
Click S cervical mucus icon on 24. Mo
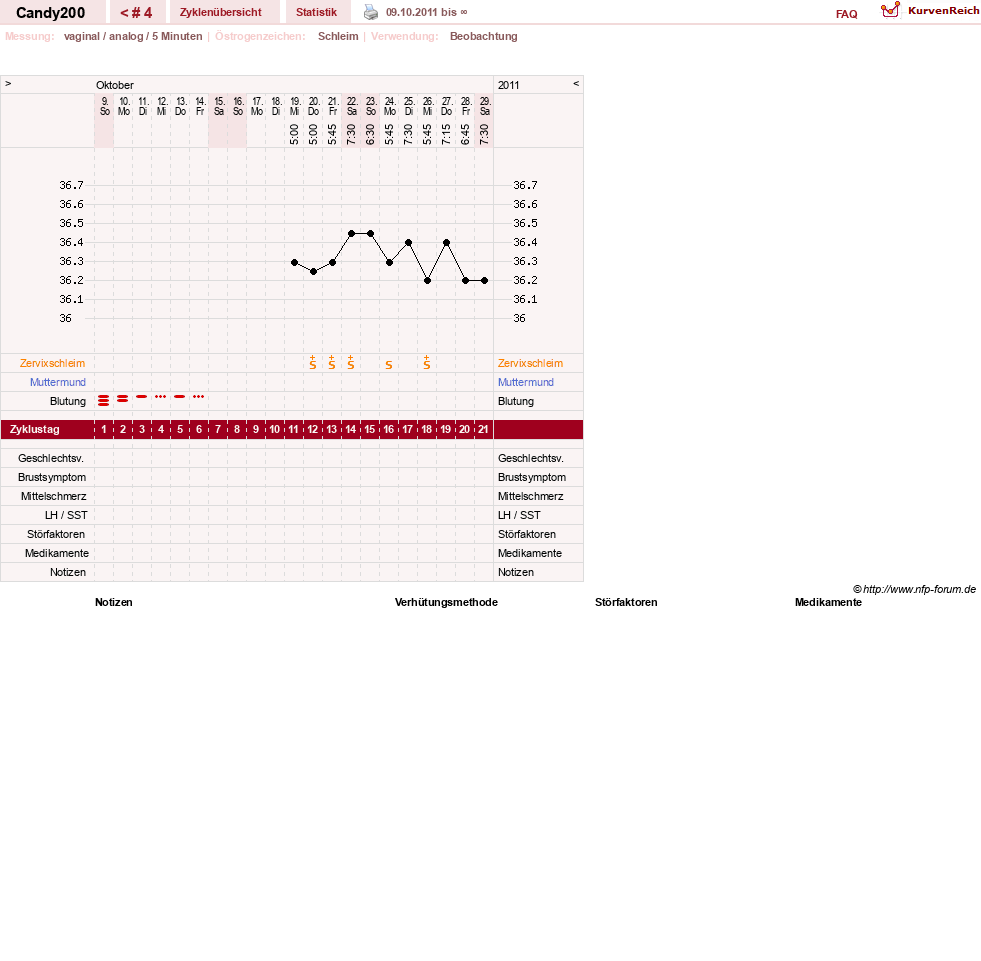(389, 365)
